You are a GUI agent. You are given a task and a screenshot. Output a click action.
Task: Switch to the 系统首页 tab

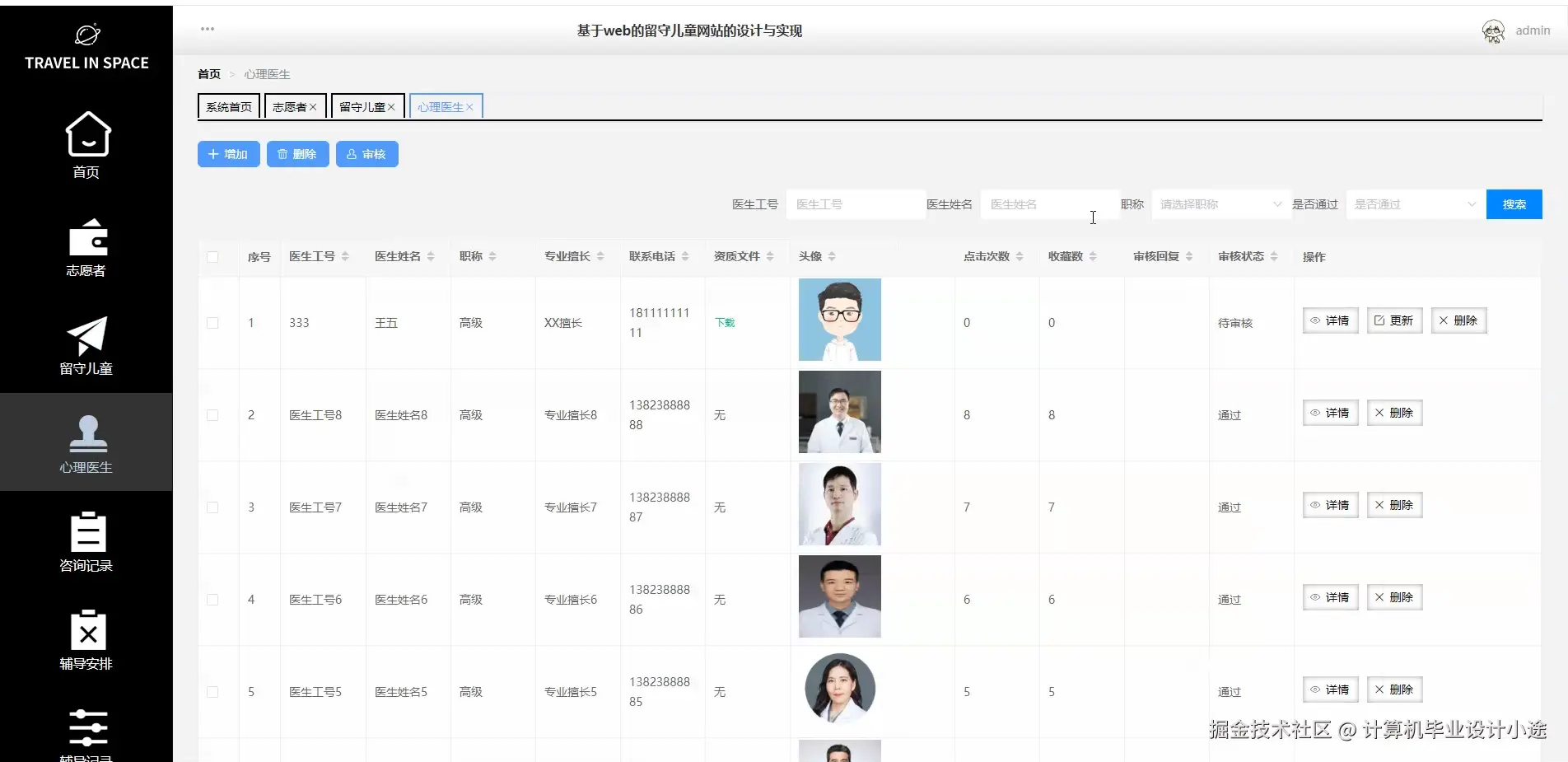(x=229, y=107)
